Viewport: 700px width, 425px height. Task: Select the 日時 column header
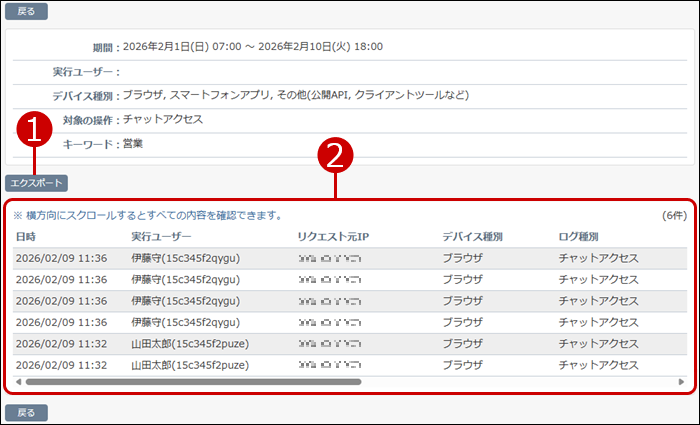tap(27, 237)
